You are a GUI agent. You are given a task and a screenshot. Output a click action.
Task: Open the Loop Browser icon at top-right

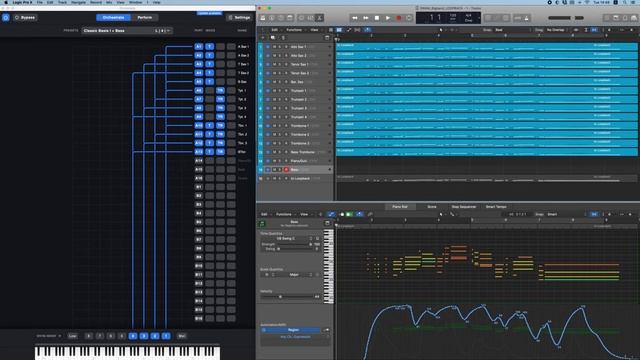pyautogui.click(x=624, y=18)
